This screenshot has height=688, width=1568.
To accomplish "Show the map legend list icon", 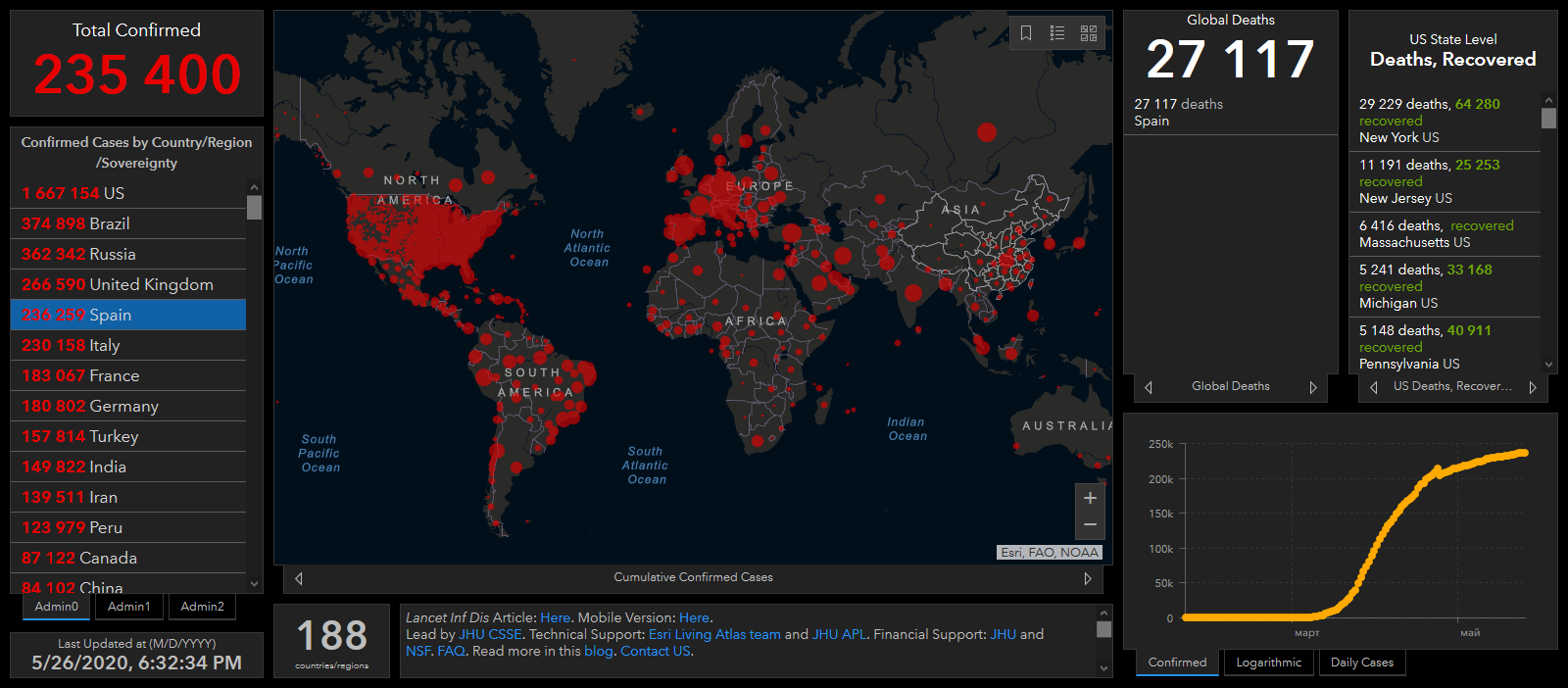I will 1057,33.
